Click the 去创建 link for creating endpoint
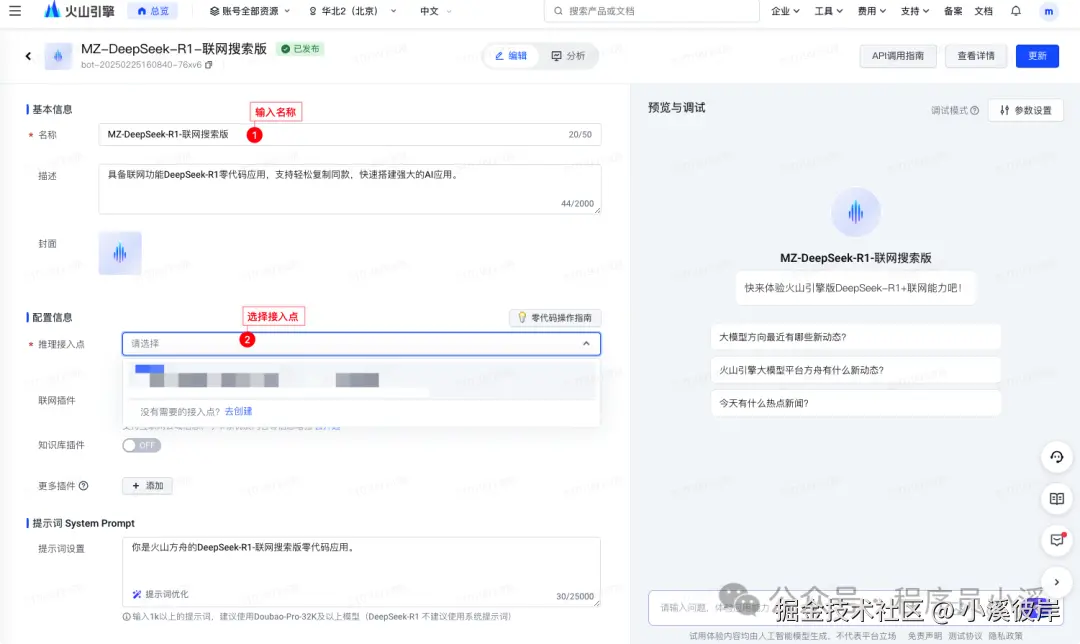Image resolution: width=1080 pixels, height=644 pixels. [x=240, y=411]
